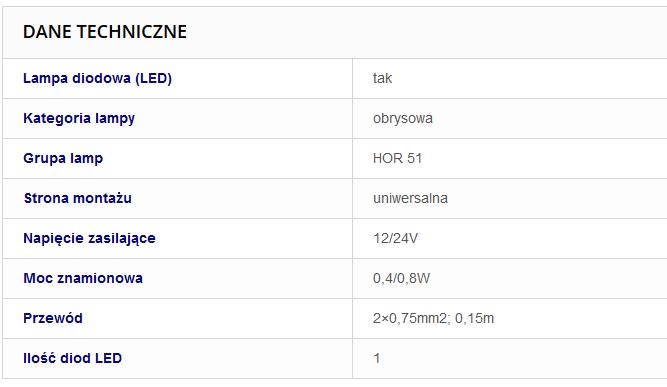Click the 12/24V voltage value
Screen dimensions: 667x387
coord(395,238)
